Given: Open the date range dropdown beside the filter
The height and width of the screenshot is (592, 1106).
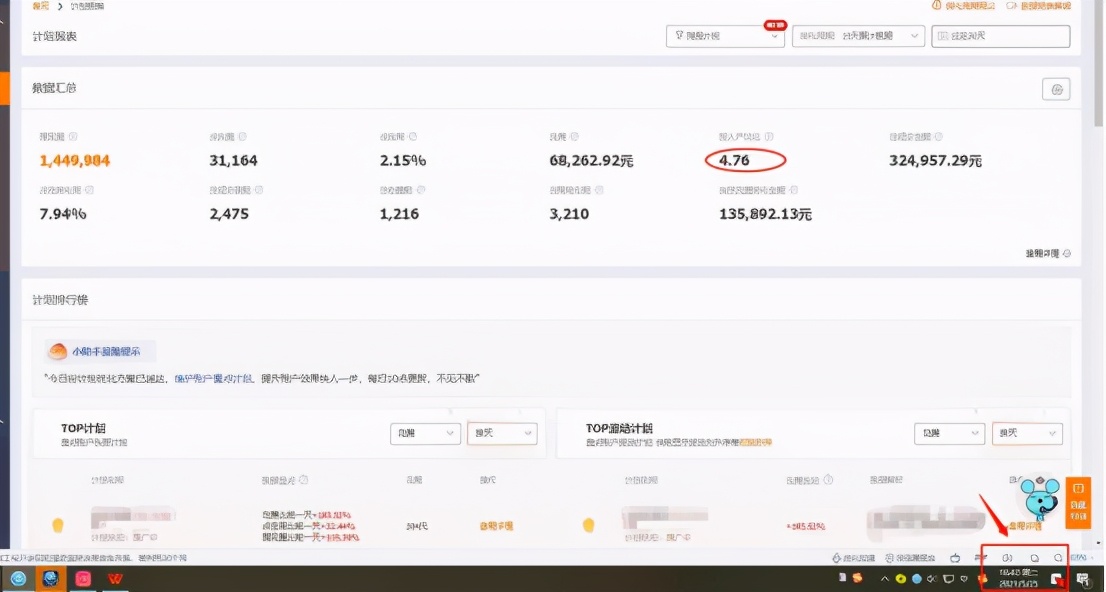Looking at the screenshot, I should [858, 36].
